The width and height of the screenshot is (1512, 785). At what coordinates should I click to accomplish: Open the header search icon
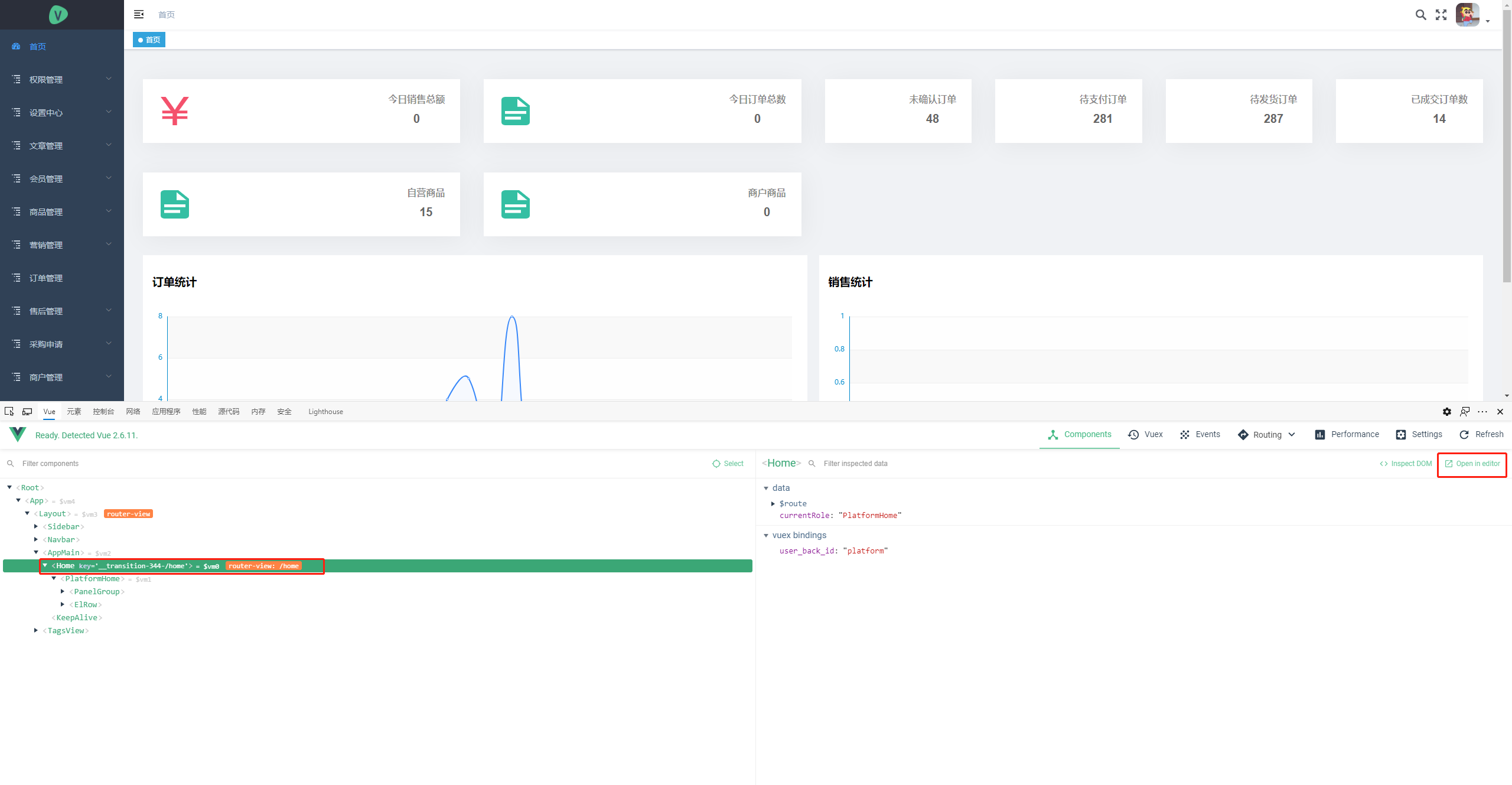(x=1420, y=15)
